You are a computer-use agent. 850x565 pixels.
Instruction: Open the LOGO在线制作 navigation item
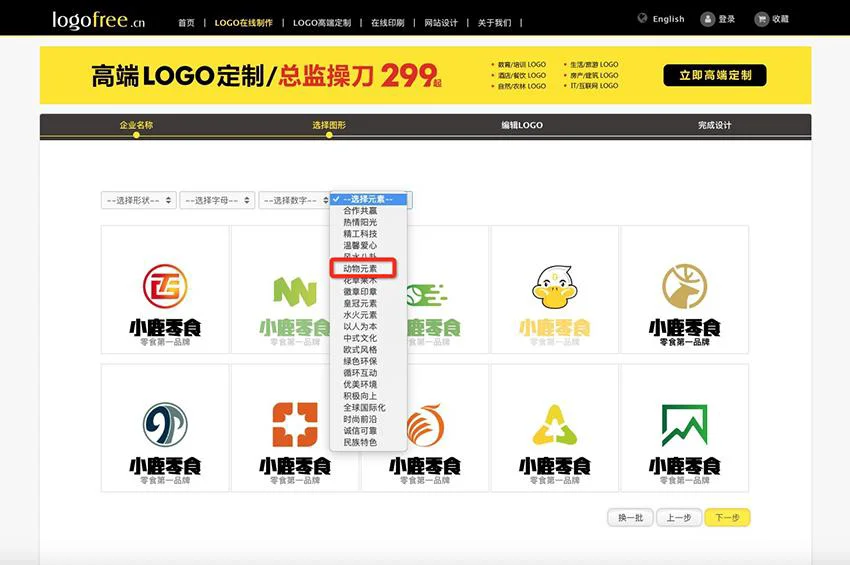point(243,23)
